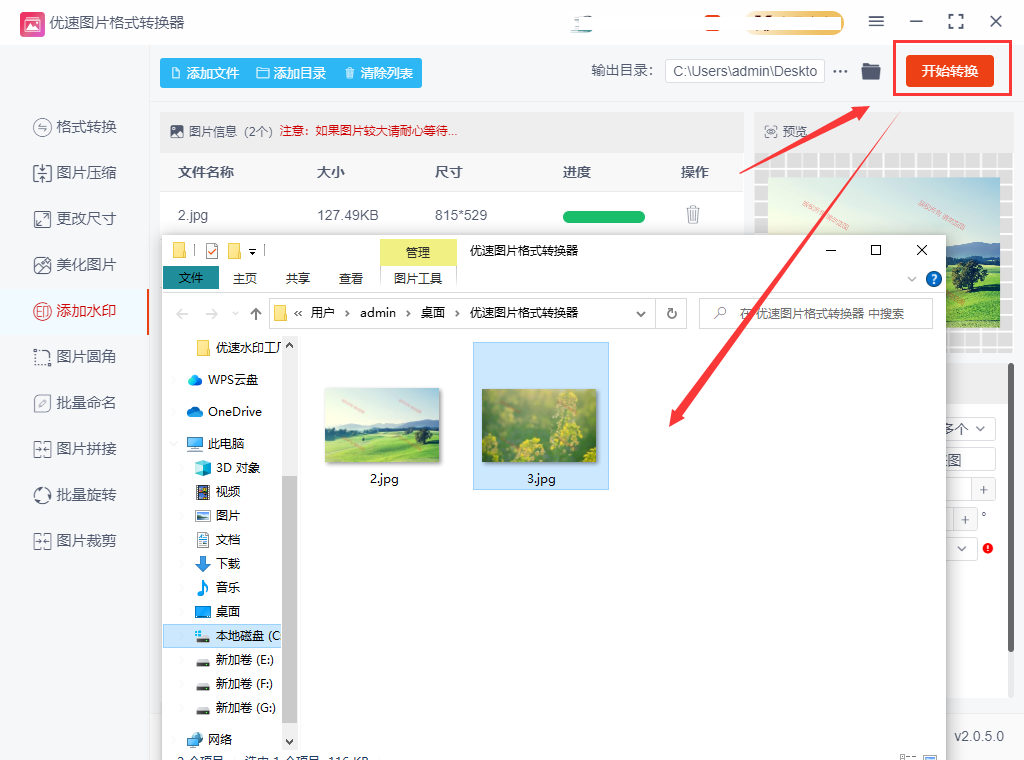Open the 批量命名 batch rename tool
Screen dimensions: 1024x760
click(75, 403)
